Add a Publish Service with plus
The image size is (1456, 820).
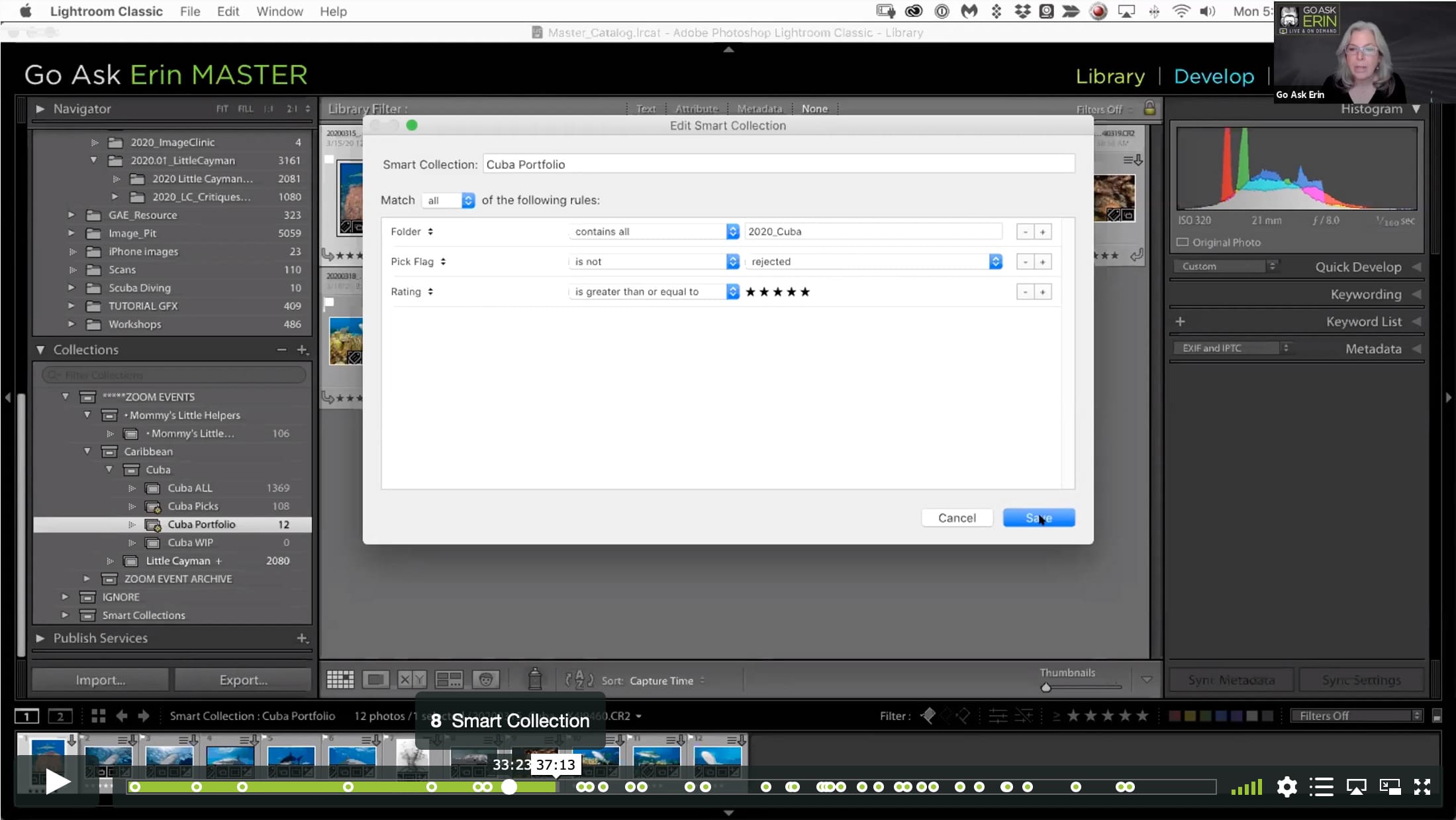click(x=302, y=638)
